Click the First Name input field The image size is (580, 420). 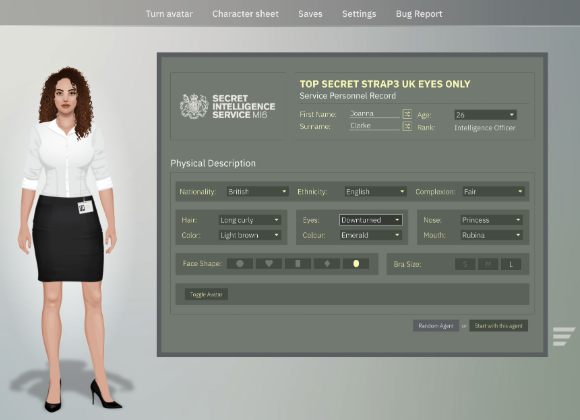click(375, 114)
